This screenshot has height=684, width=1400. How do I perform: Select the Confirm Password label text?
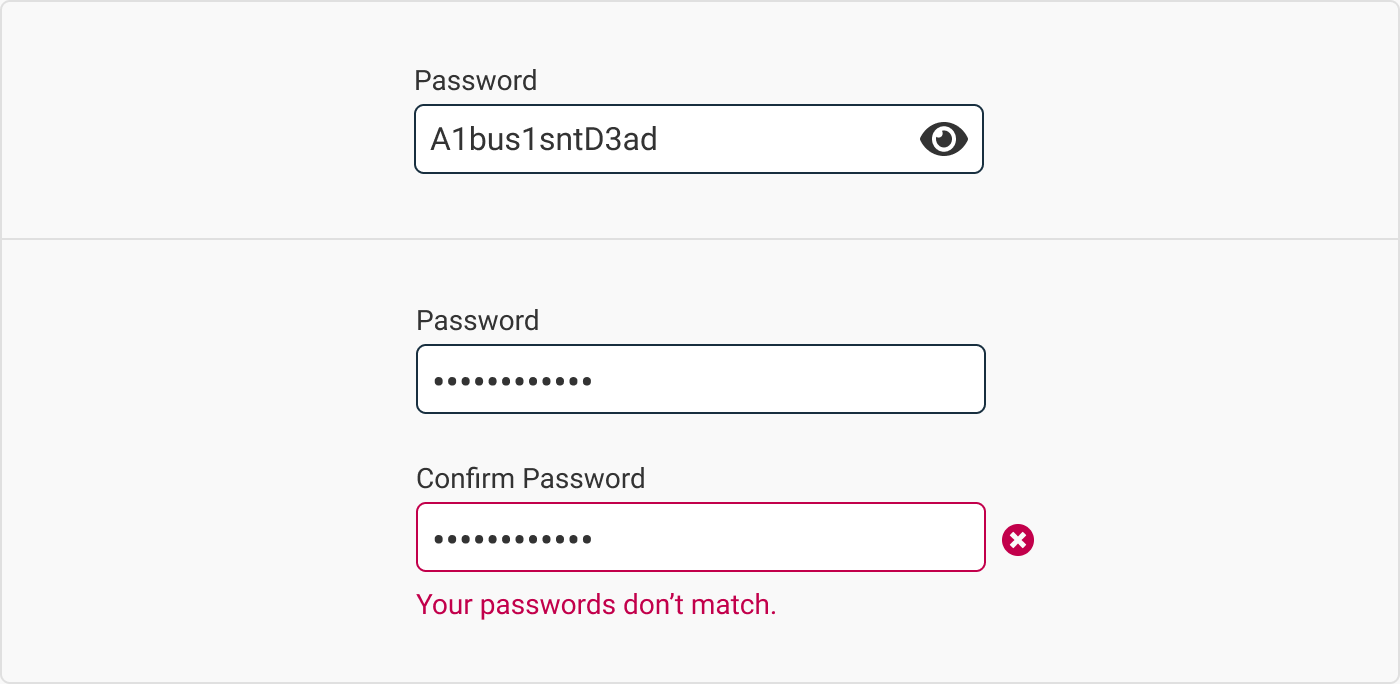pos(530,479)
